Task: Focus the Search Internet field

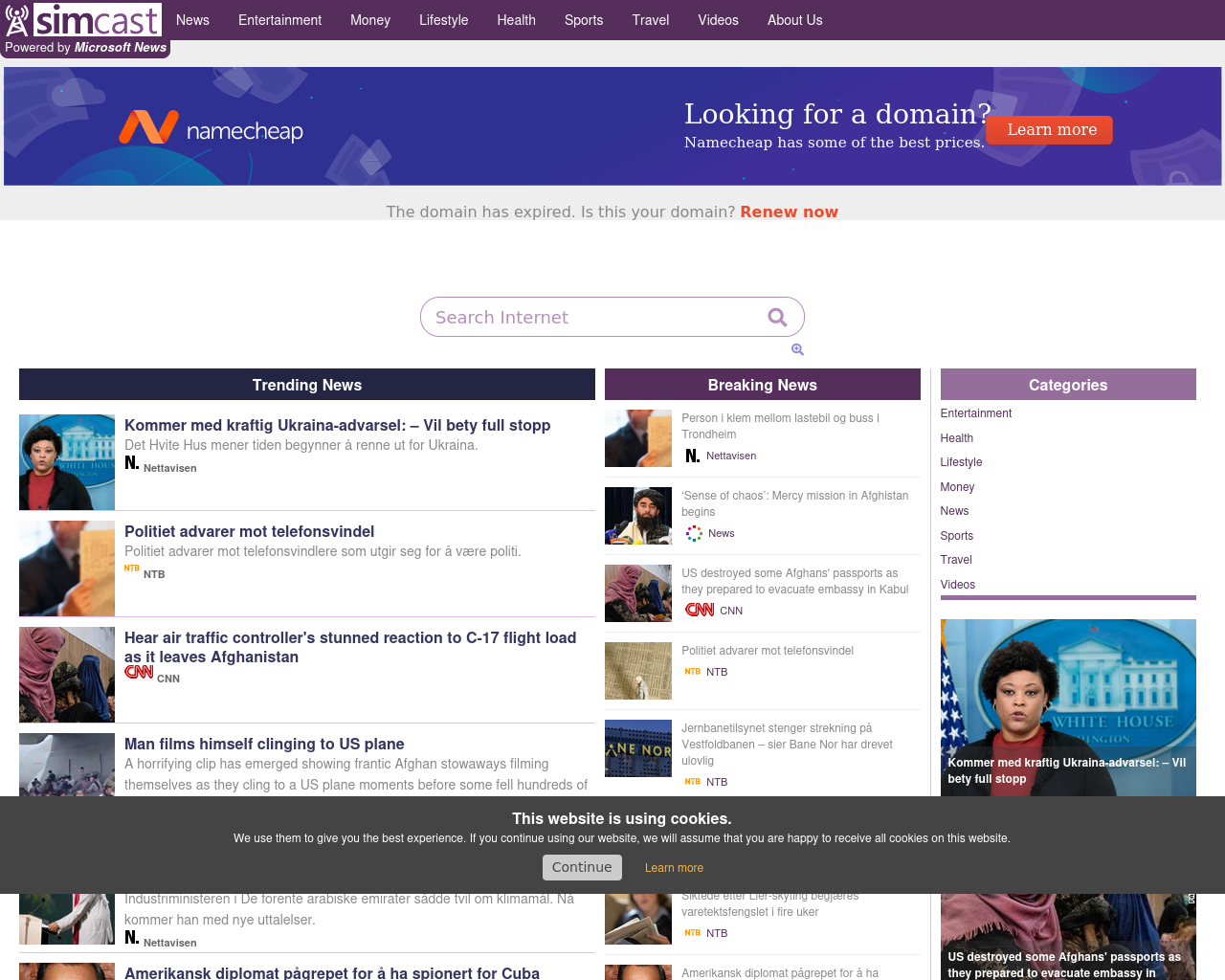Action: pos(612,317)
